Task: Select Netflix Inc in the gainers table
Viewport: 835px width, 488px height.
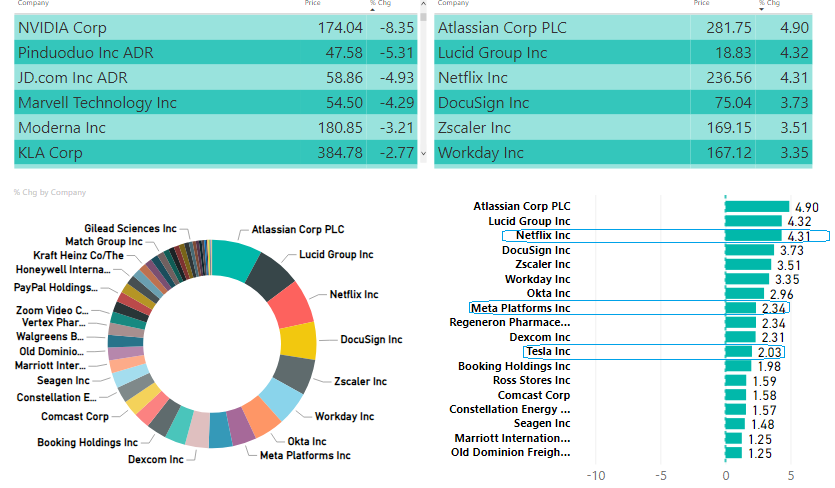Action: click(473, 78)
